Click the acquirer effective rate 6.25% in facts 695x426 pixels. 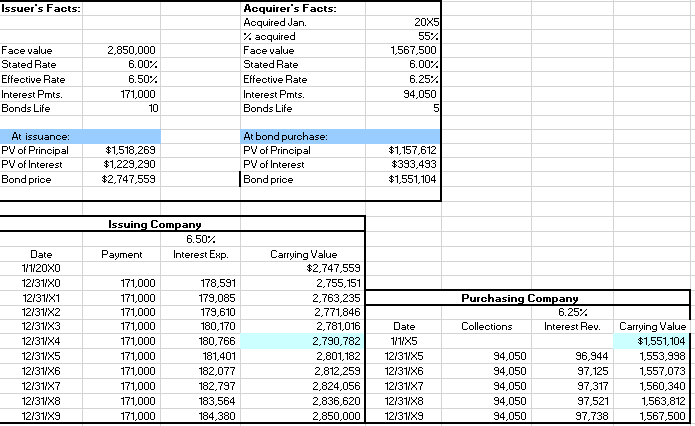pos(424,80)
